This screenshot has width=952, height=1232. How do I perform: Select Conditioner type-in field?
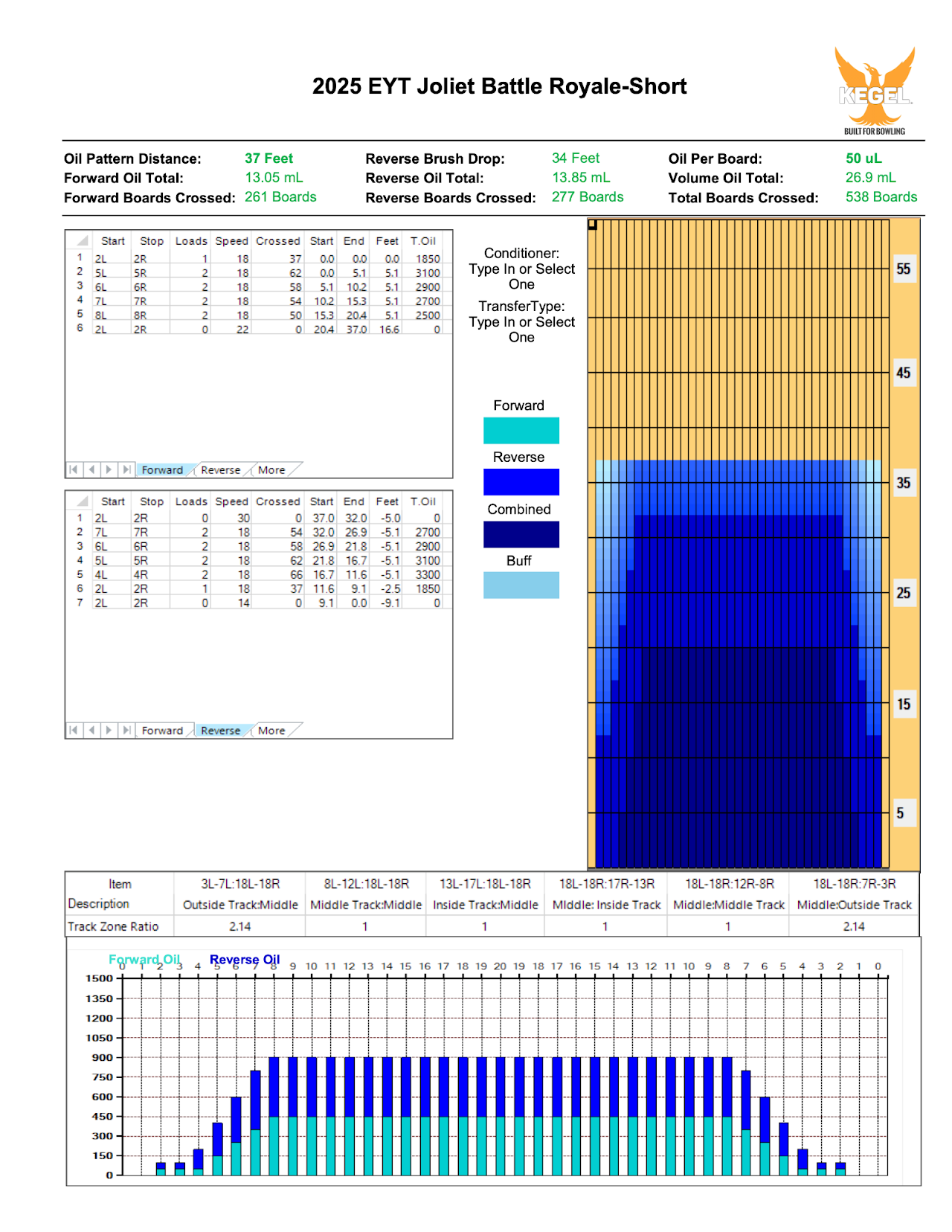click(x=521, y=277)
